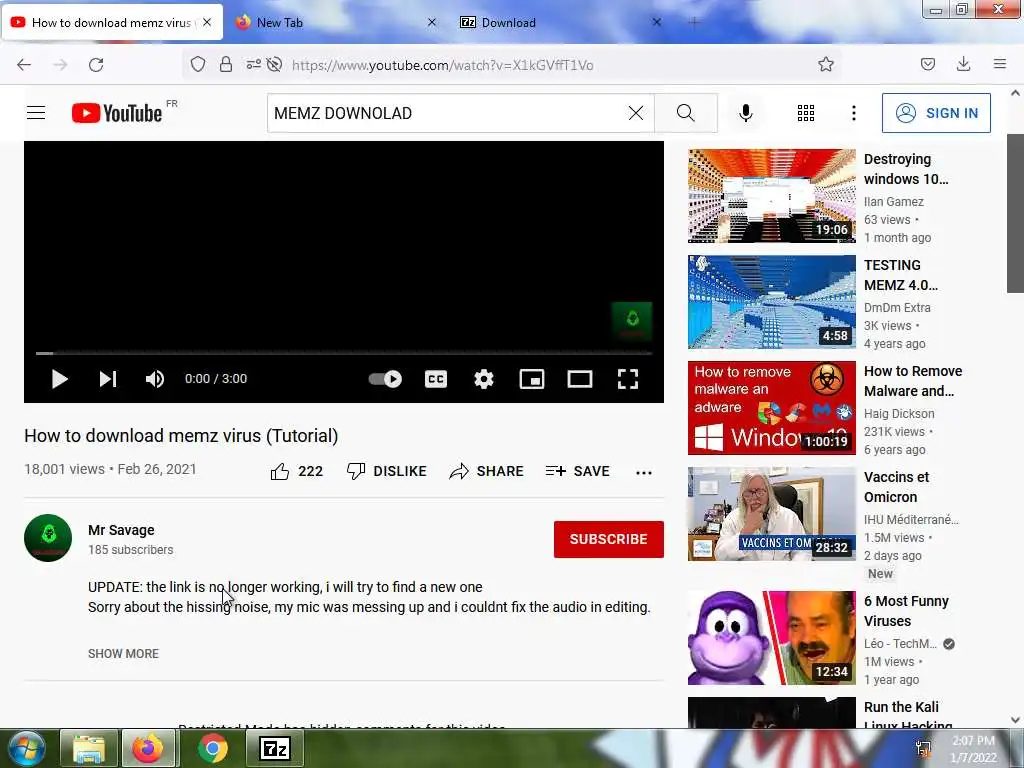Open TESTING MEMZ 4.0 video thumbnail

click(771, 302)
